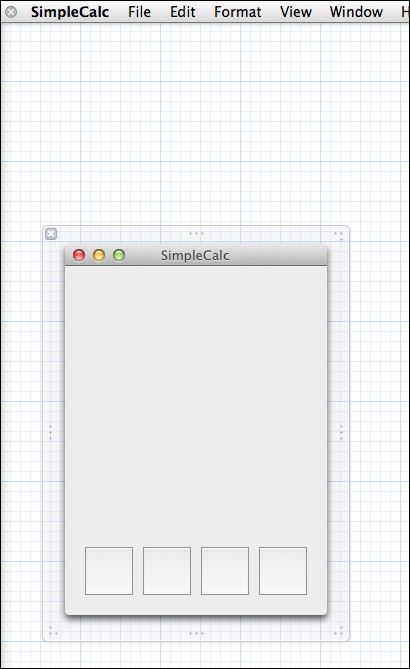Open the SimpleCalc application menu
410x669 pixels.
coord(70,12)
